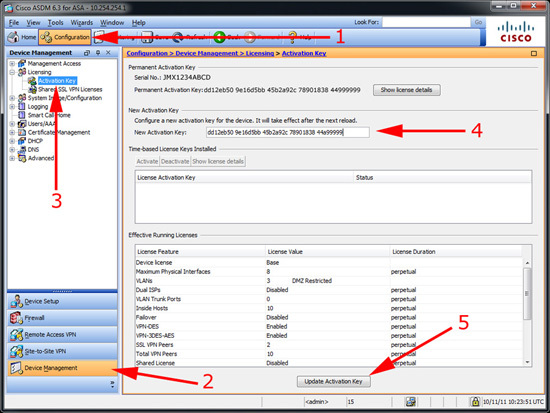
Task: Click Update Activation Key button
Action: [333, 381]
